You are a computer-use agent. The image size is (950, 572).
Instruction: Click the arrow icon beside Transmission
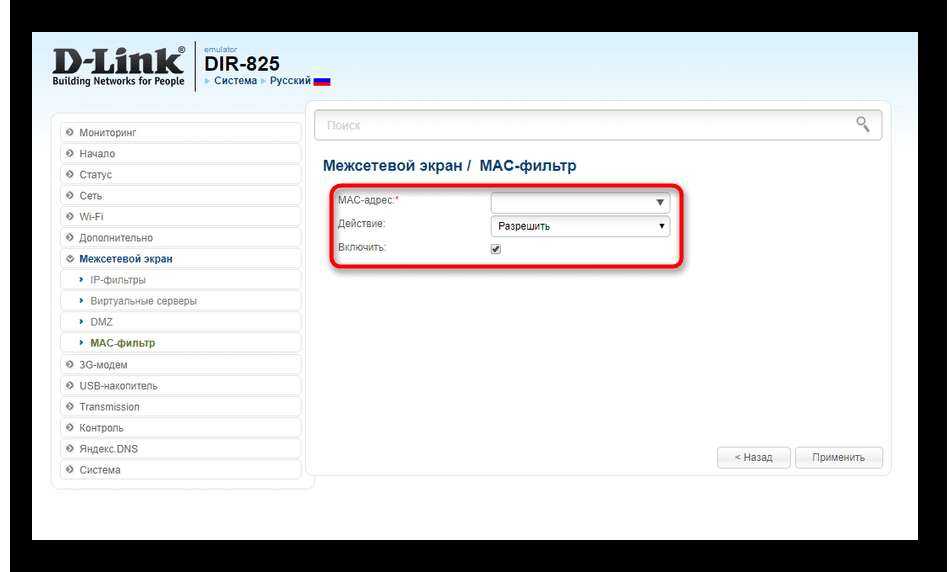tap(70, 407)
